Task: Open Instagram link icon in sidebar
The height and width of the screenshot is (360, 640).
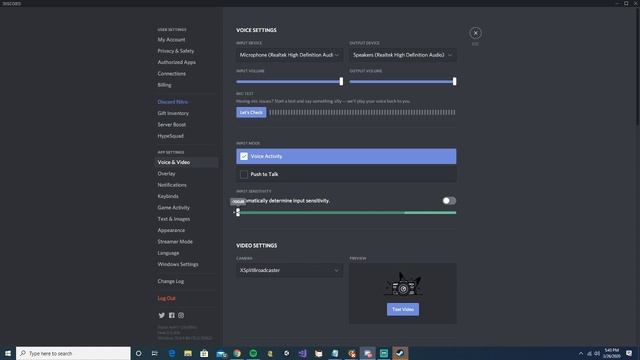Action: click(181, 316)
